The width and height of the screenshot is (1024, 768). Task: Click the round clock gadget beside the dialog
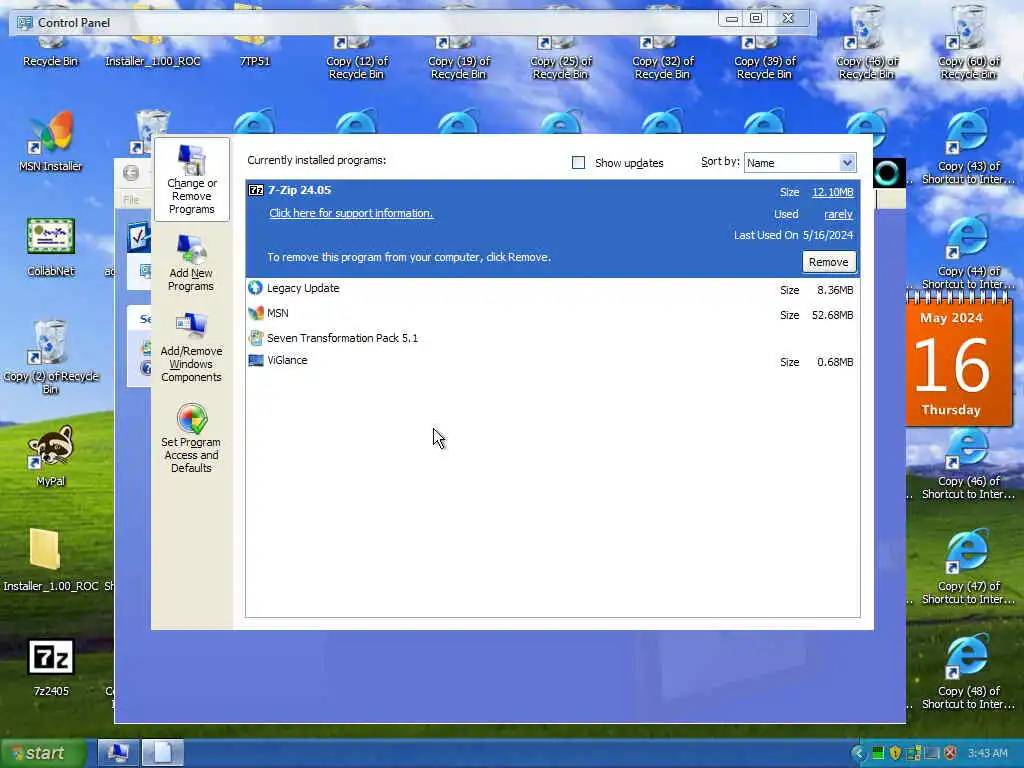coord(888,173)
